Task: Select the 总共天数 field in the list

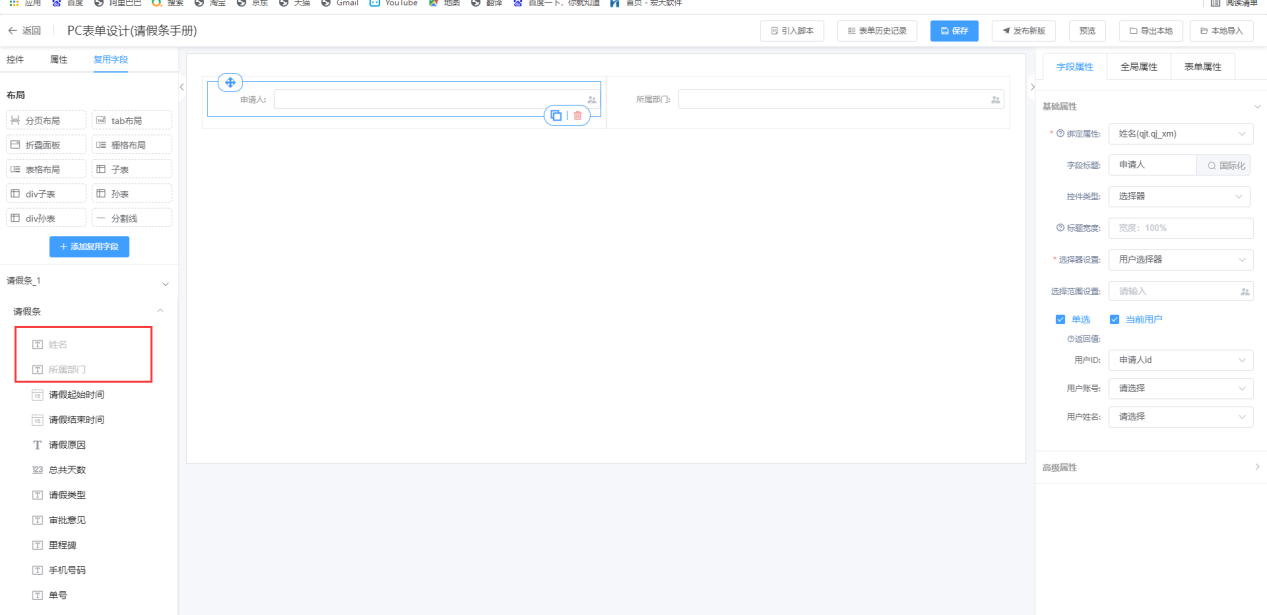Action: (67, 470)
